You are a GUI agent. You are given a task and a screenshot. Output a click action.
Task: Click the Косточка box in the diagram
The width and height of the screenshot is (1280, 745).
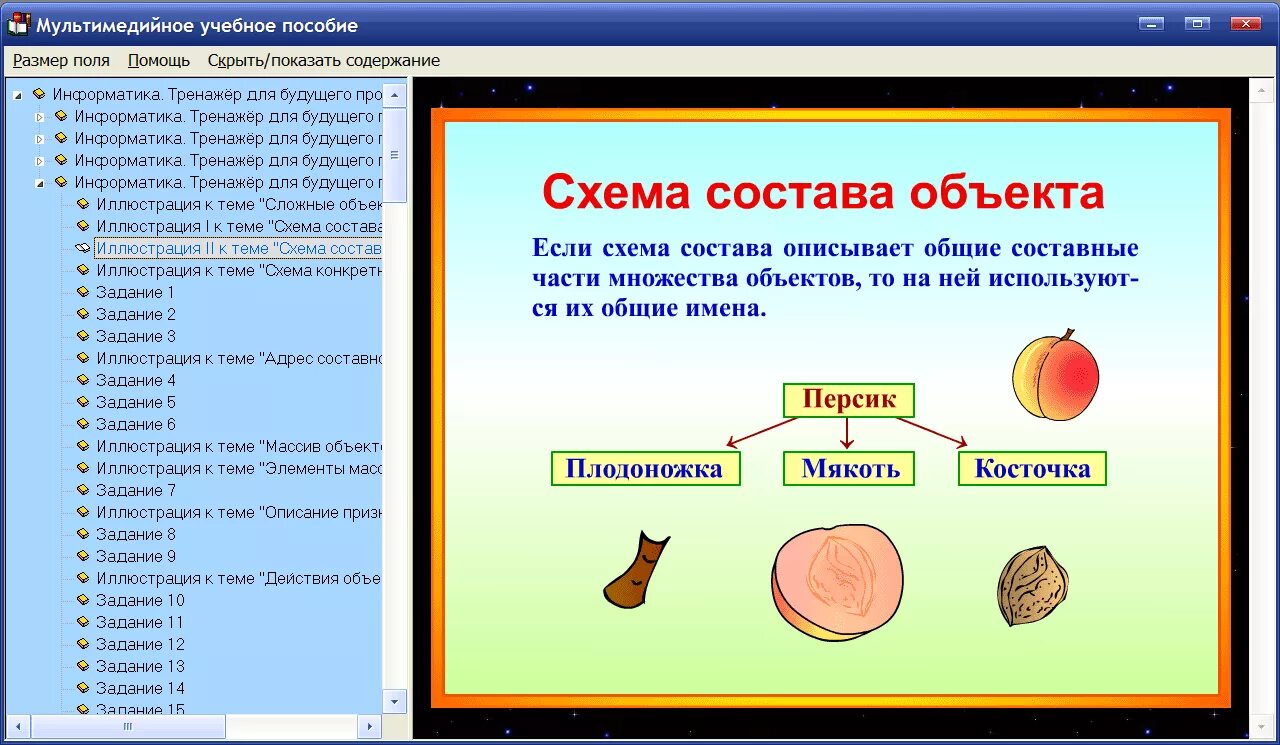[1032, 468]
